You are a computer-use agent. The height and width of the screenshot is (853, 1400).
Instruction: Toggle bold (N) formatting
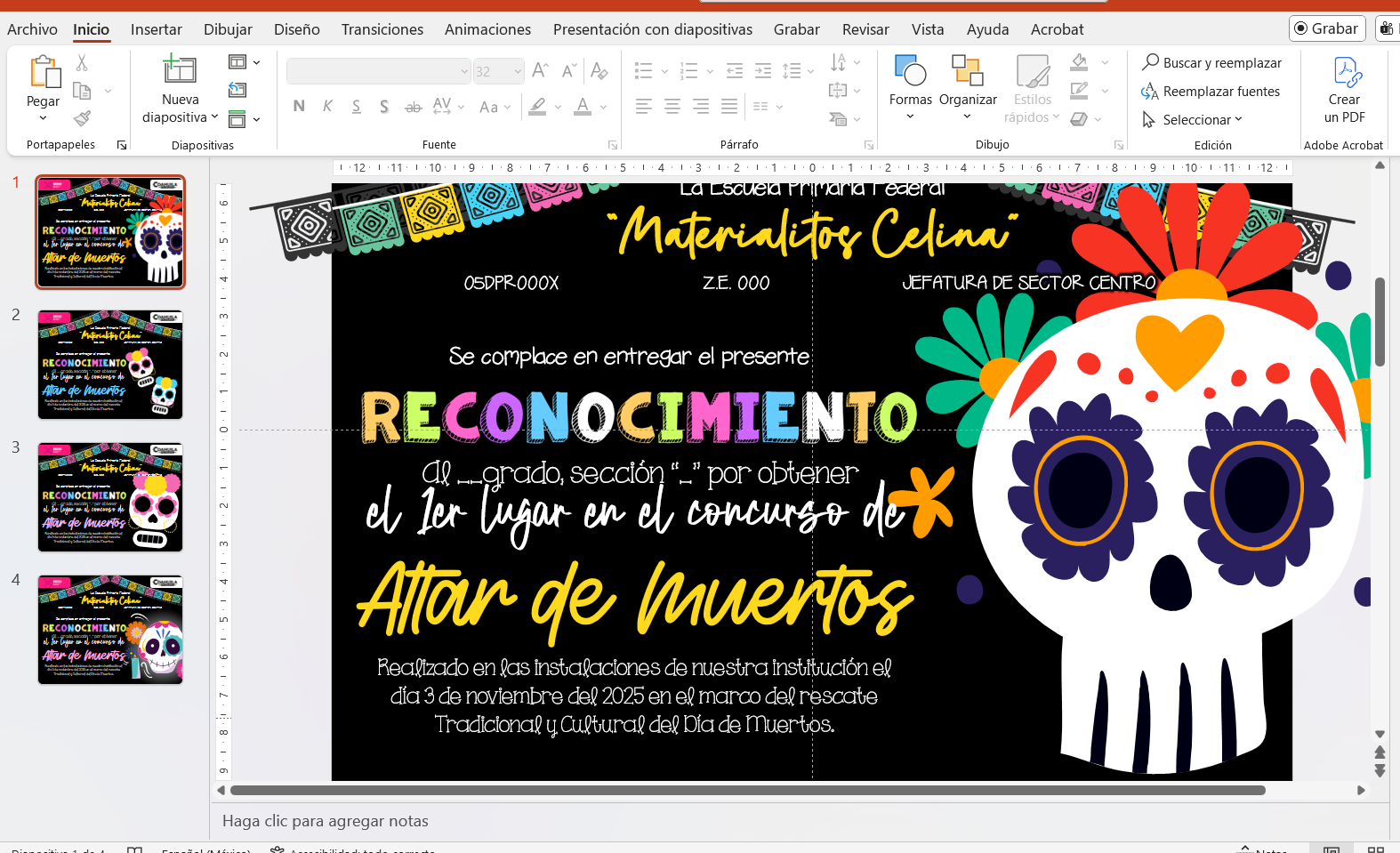[x=299, y=107]
